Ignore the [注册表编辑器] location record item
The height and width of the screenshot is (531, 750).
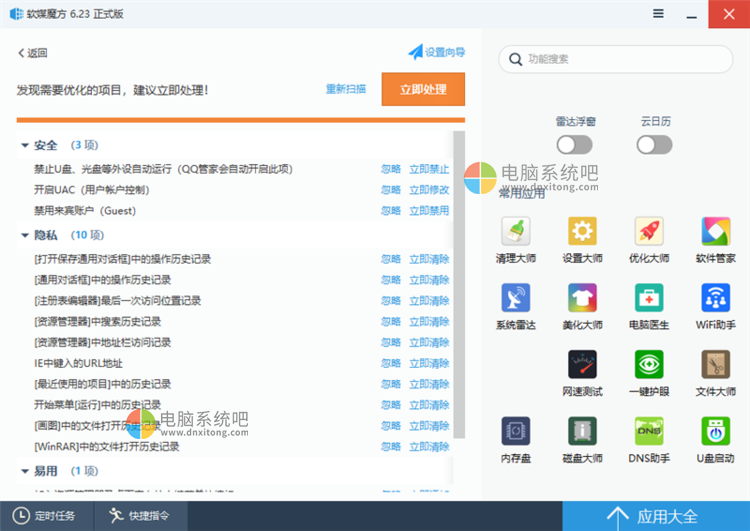(x=391, y=301)
